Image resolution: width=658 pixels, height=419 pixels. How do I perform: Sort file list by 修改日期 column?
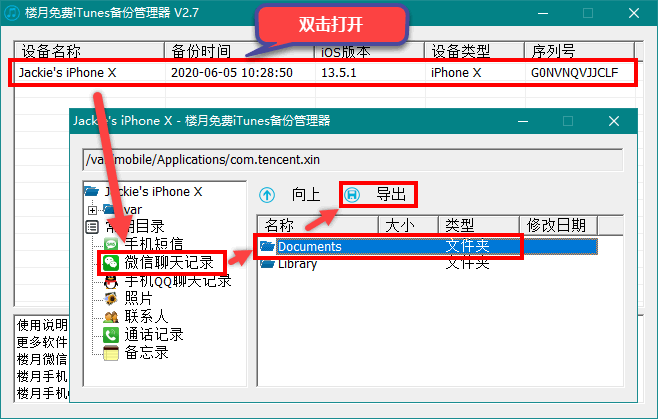(559, 225)
